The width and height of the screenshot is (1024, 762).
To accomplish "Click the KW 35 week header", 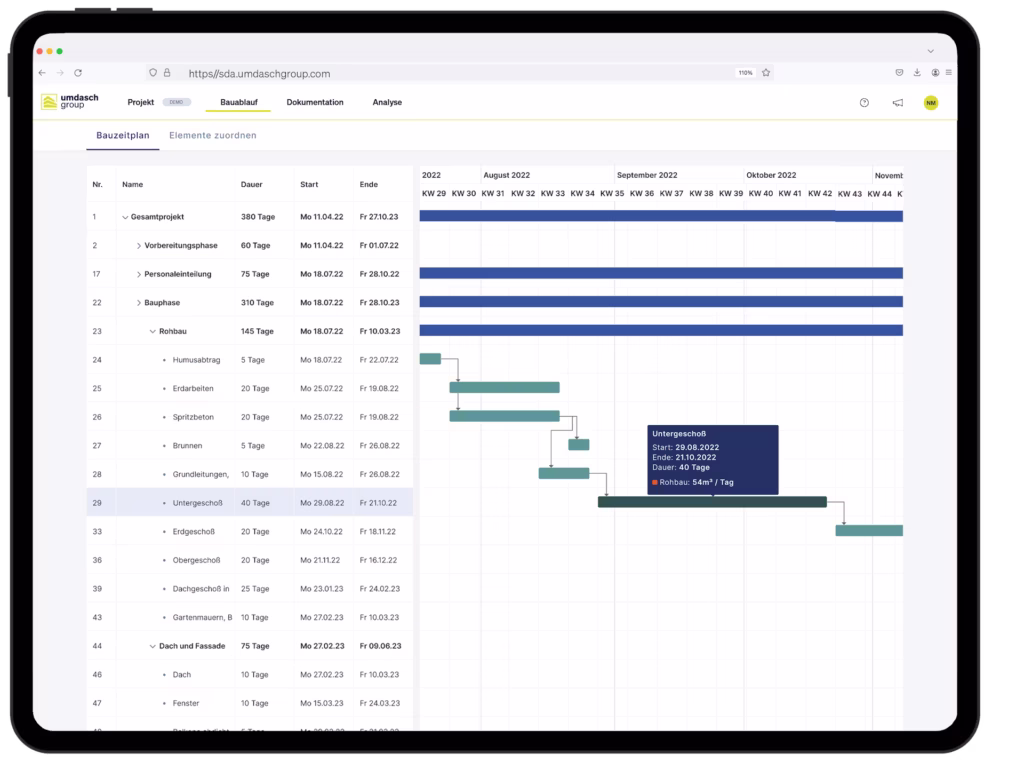I will coord(612,194).
